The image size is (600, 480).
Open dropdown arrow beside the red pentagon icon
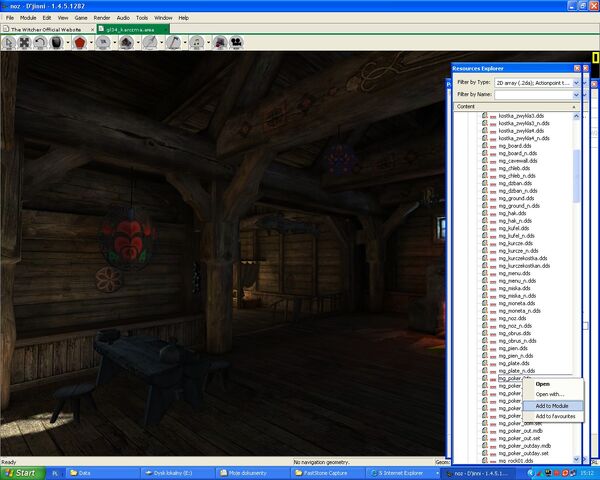pos(91,43)
